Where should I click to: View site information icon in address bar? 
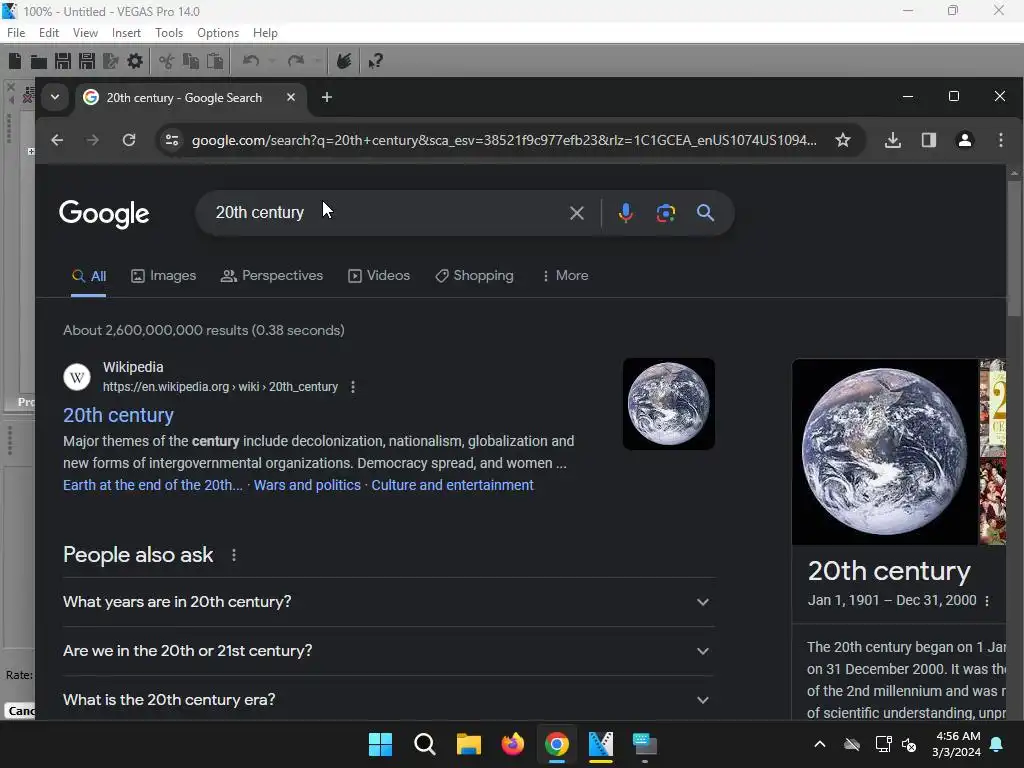pyautogui.click(x=172, y=140)
